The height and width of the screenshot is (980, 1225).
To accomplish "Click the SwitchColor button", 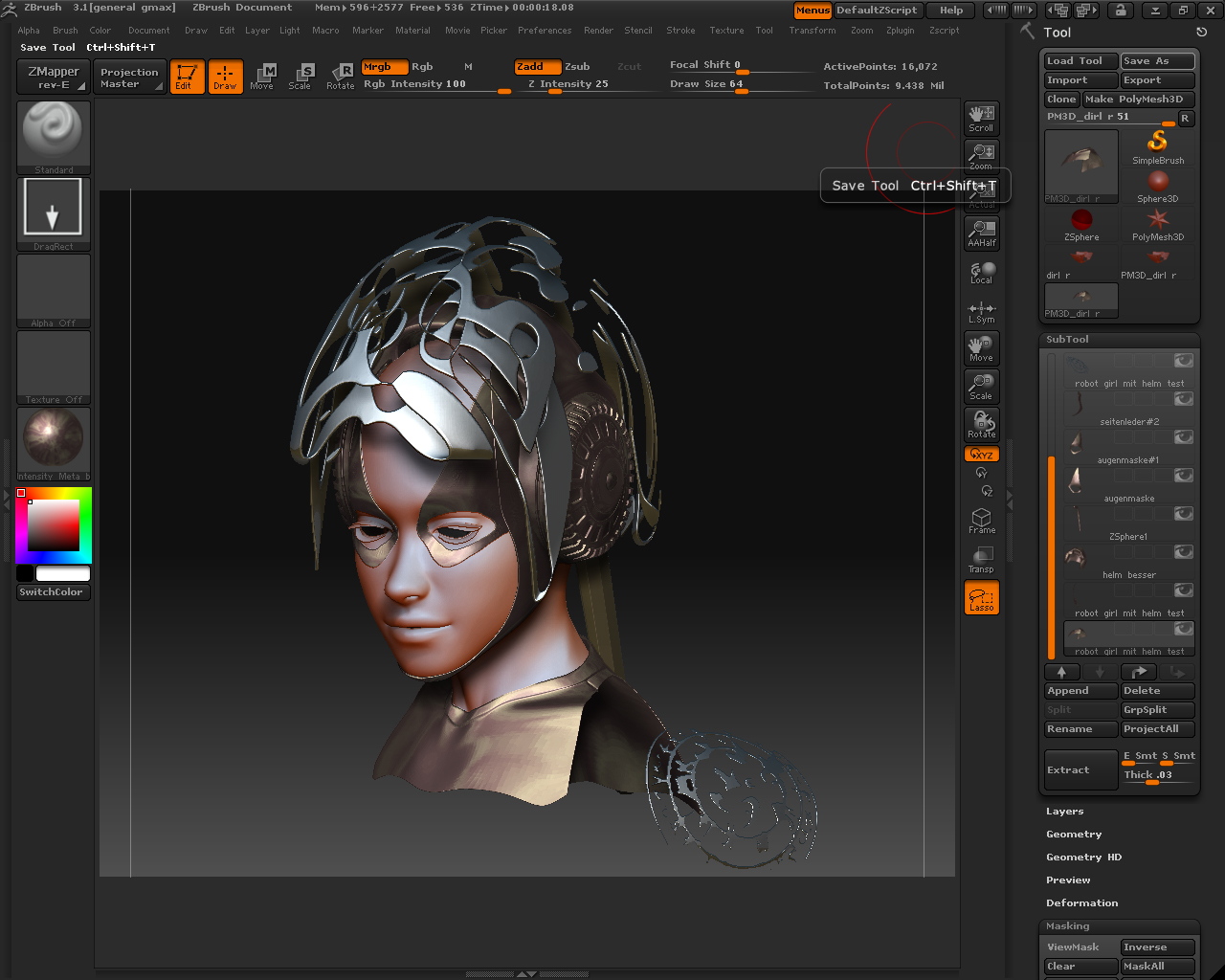I will click(x=54, y=592).
